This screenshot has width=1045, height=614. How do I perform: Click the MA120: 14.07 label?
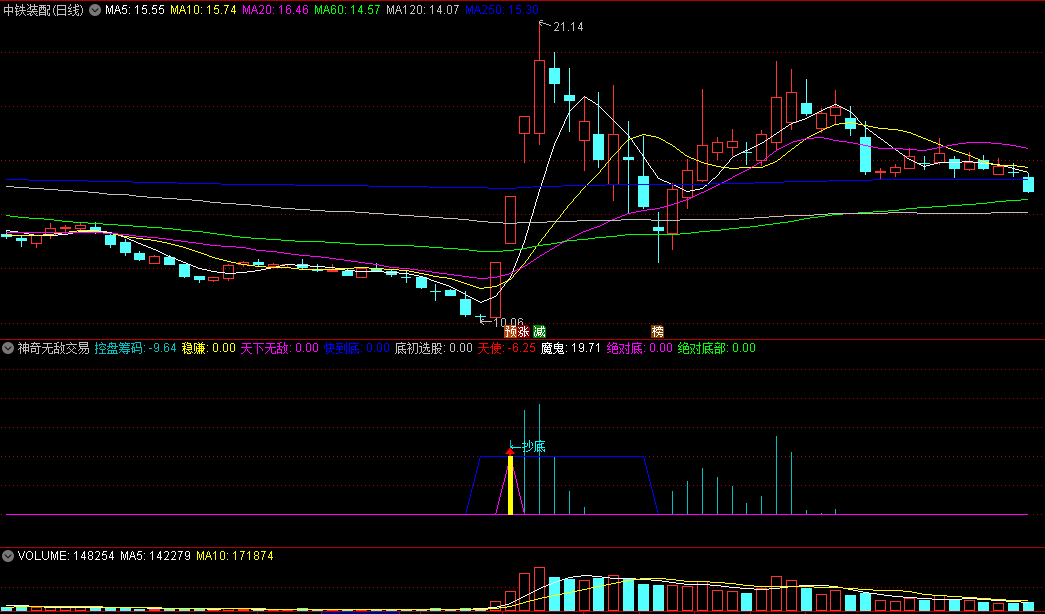pos(423,11)
